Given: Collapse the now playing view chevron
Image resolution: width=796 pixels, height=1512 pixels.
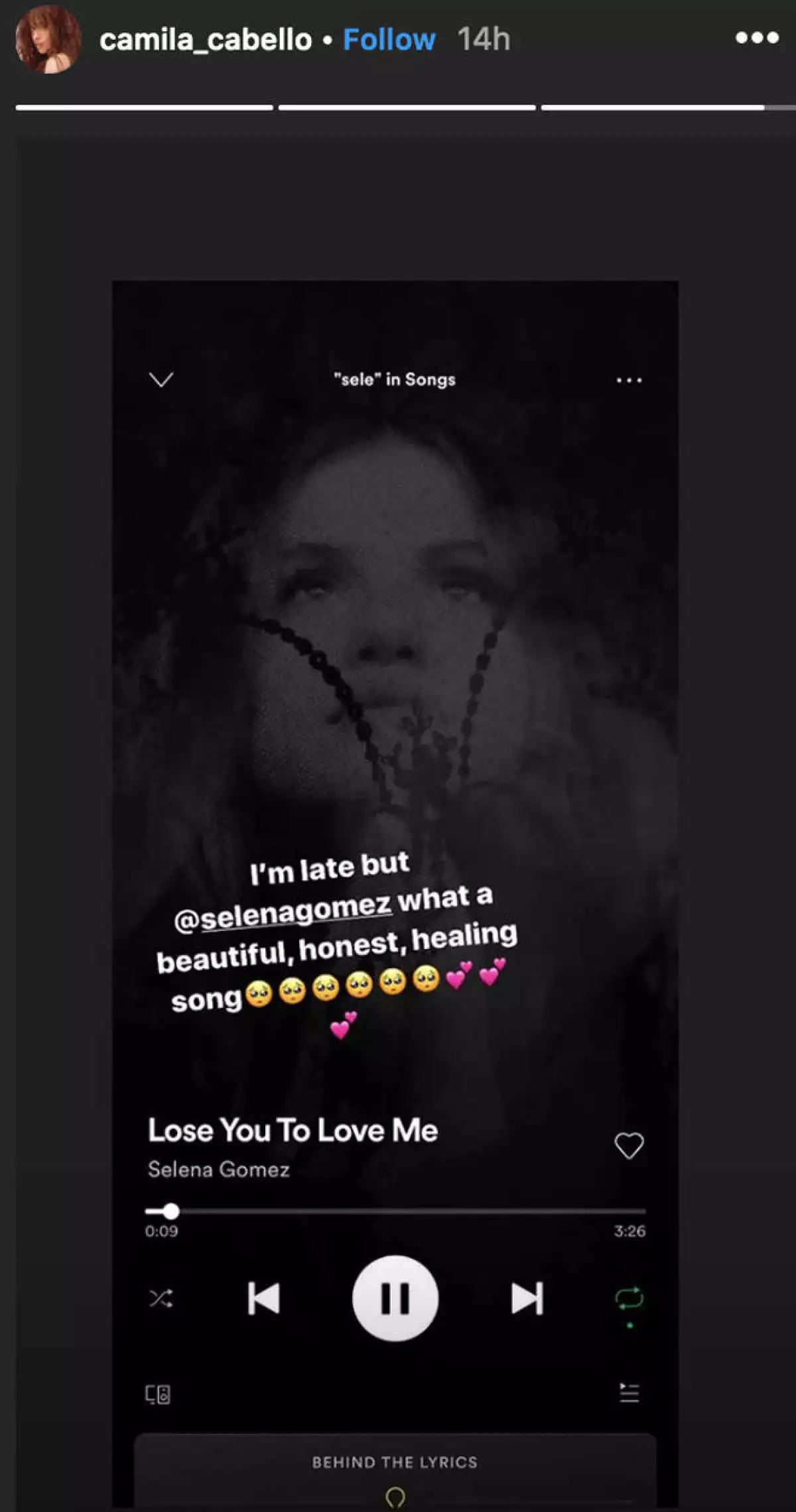Looking at the screenshot, I should point(161,379).
